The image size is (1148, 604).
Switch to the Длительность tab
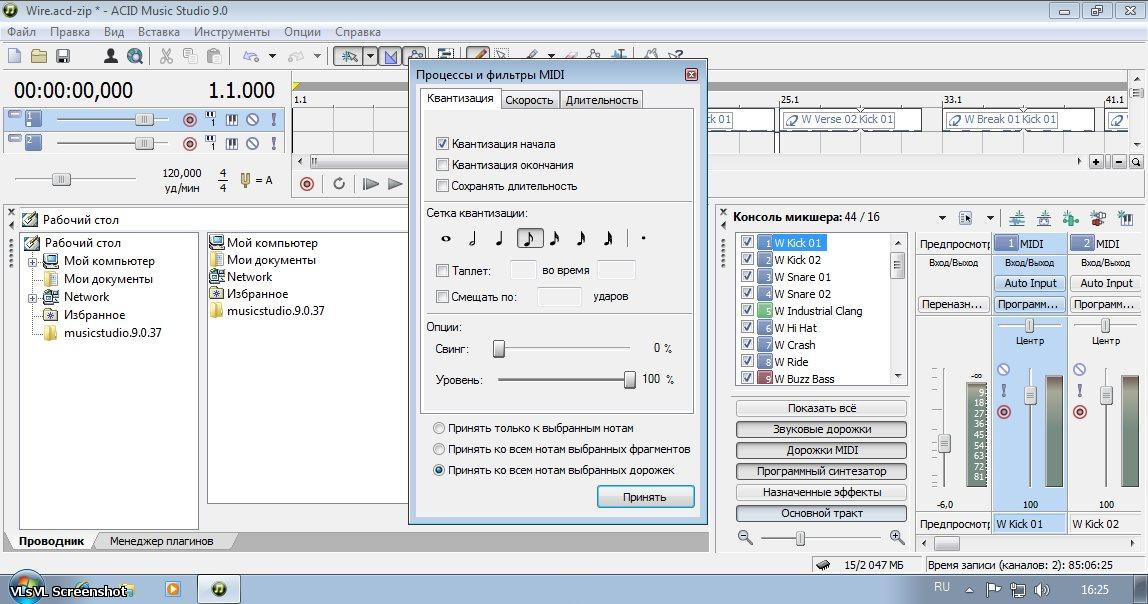602,100
